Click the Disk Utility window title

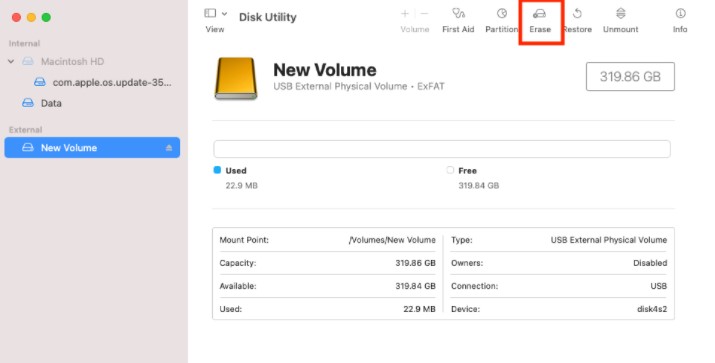point(268,17)
